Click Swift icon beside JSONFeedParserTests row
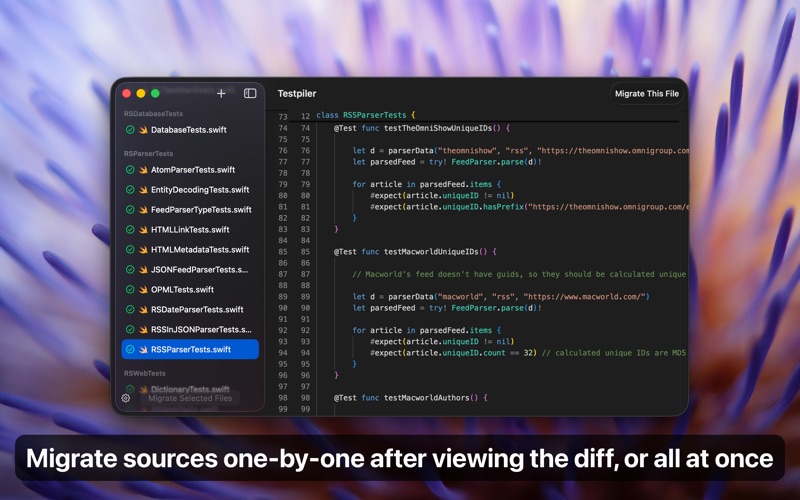The width and height of the screenshot is (800, 500). 143,269
